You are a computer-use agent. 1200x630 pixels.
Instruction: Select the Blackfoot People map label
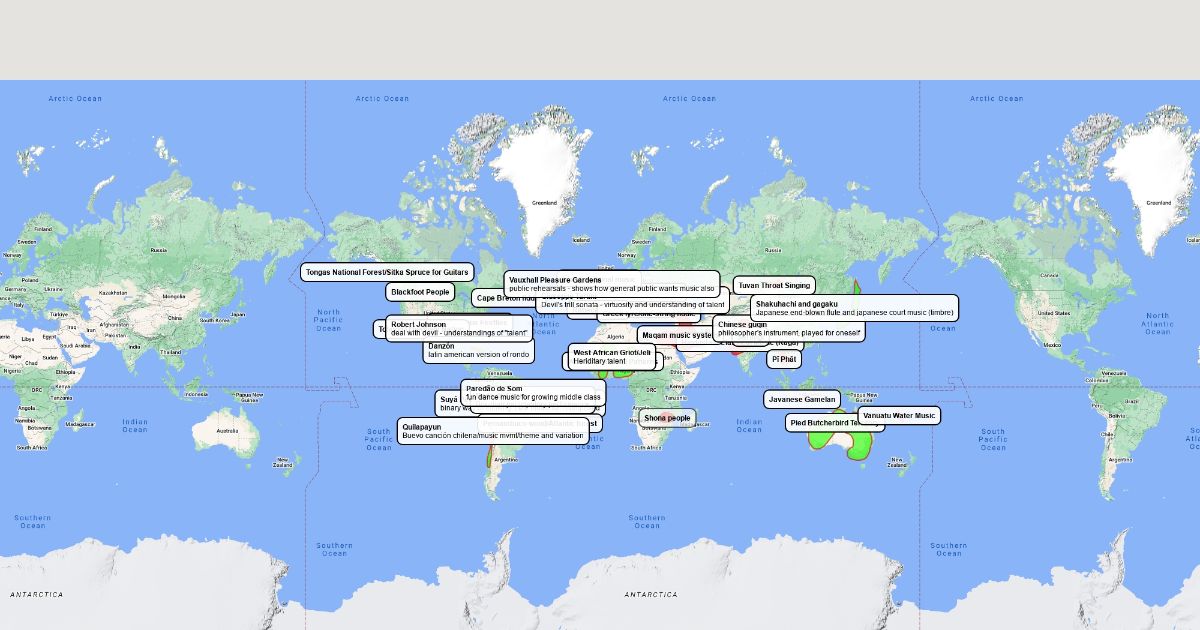coord(420,292)
